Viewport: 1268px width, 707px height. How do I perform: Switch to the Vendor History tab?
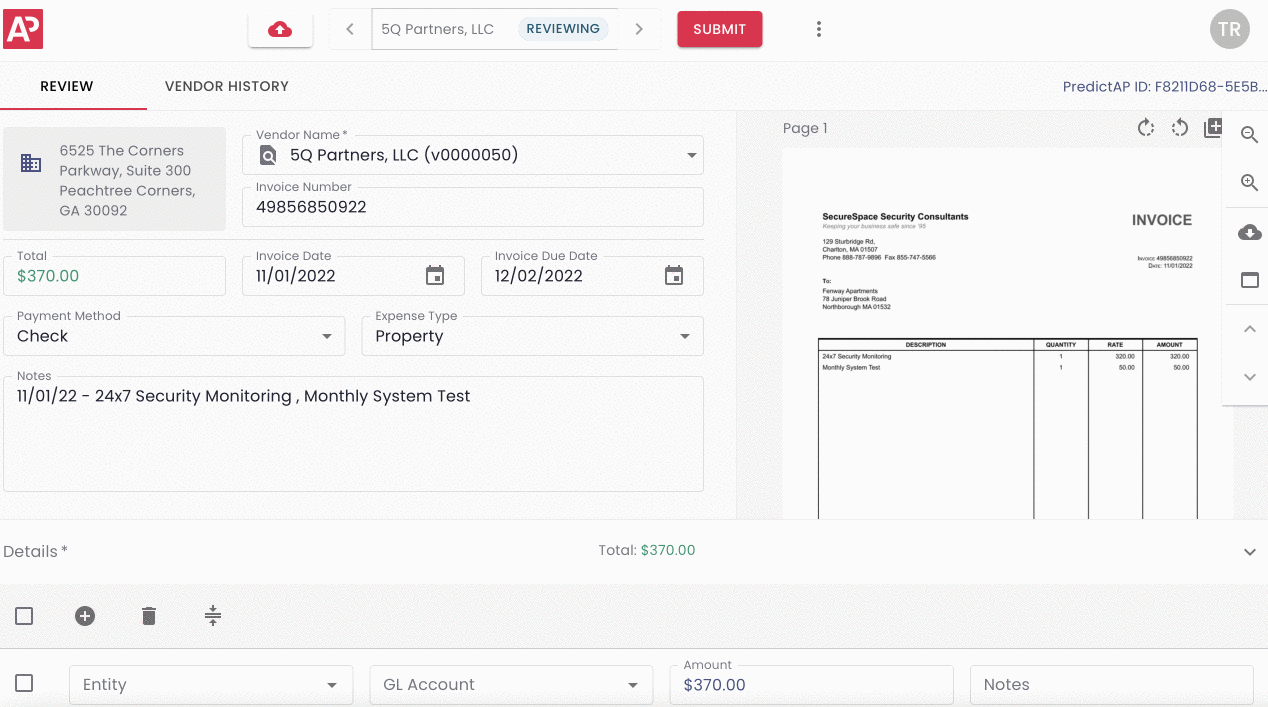[227, 86]
